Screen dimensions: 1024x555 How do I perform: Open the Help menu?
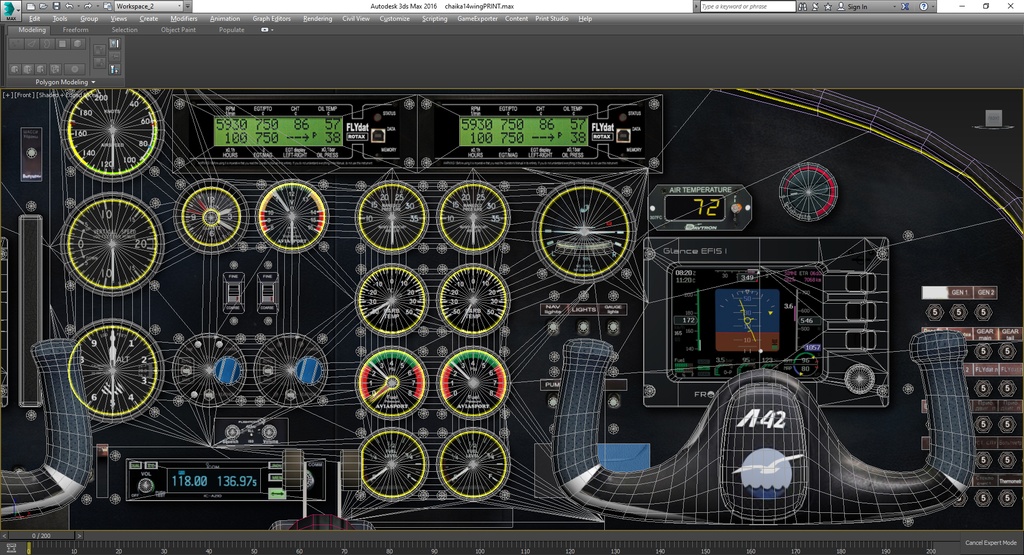585,19
